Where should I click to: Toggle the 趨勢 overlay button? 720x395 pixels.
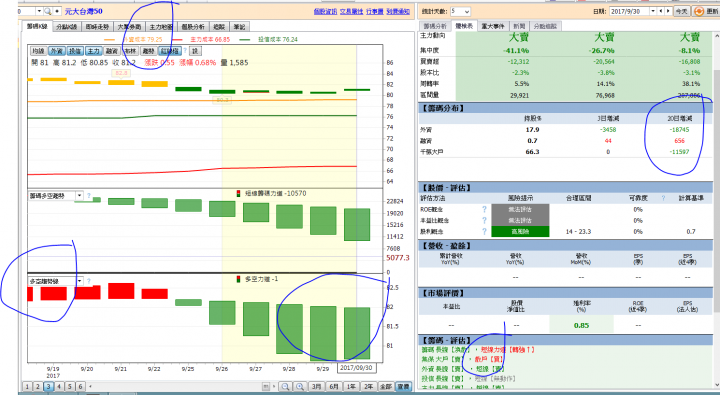tap(148, 51)
